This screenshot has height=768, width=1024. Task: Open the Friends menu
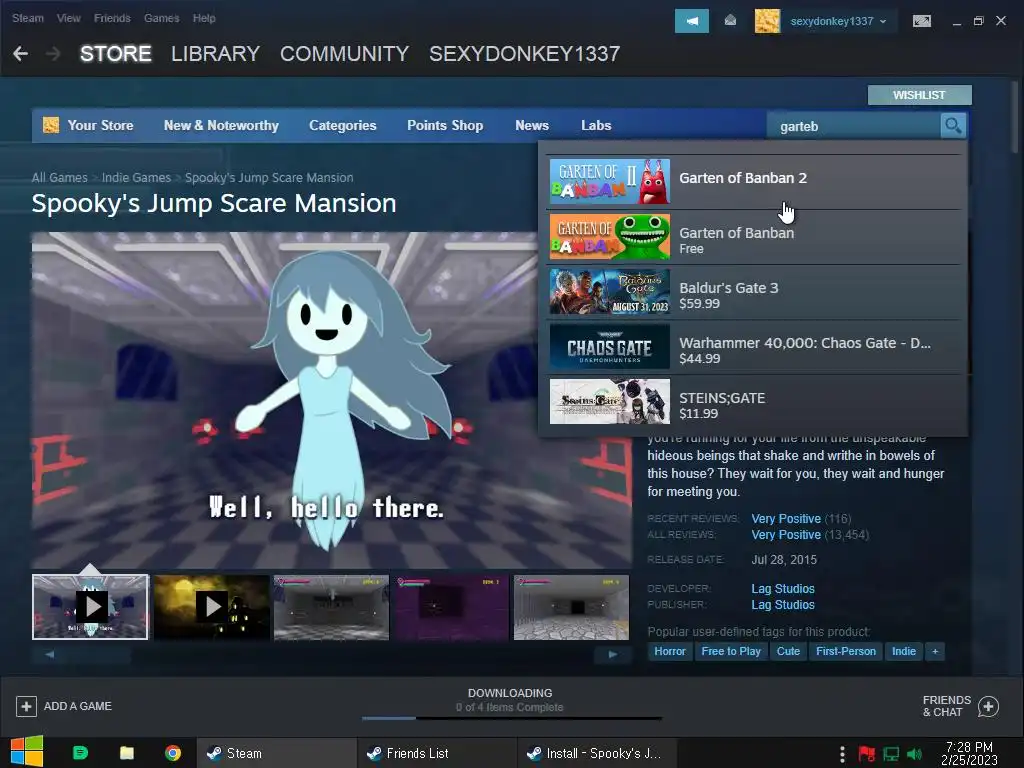pos(112,18)
